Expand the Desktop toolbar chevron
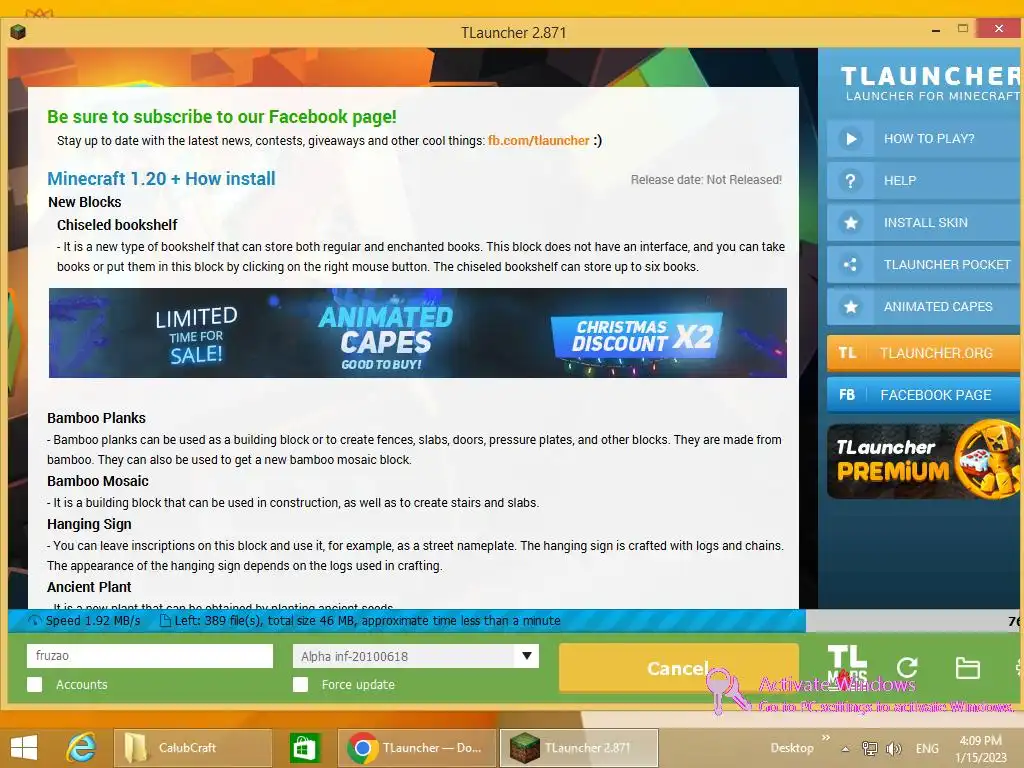The image size is (1024, 768). [825, 738]
